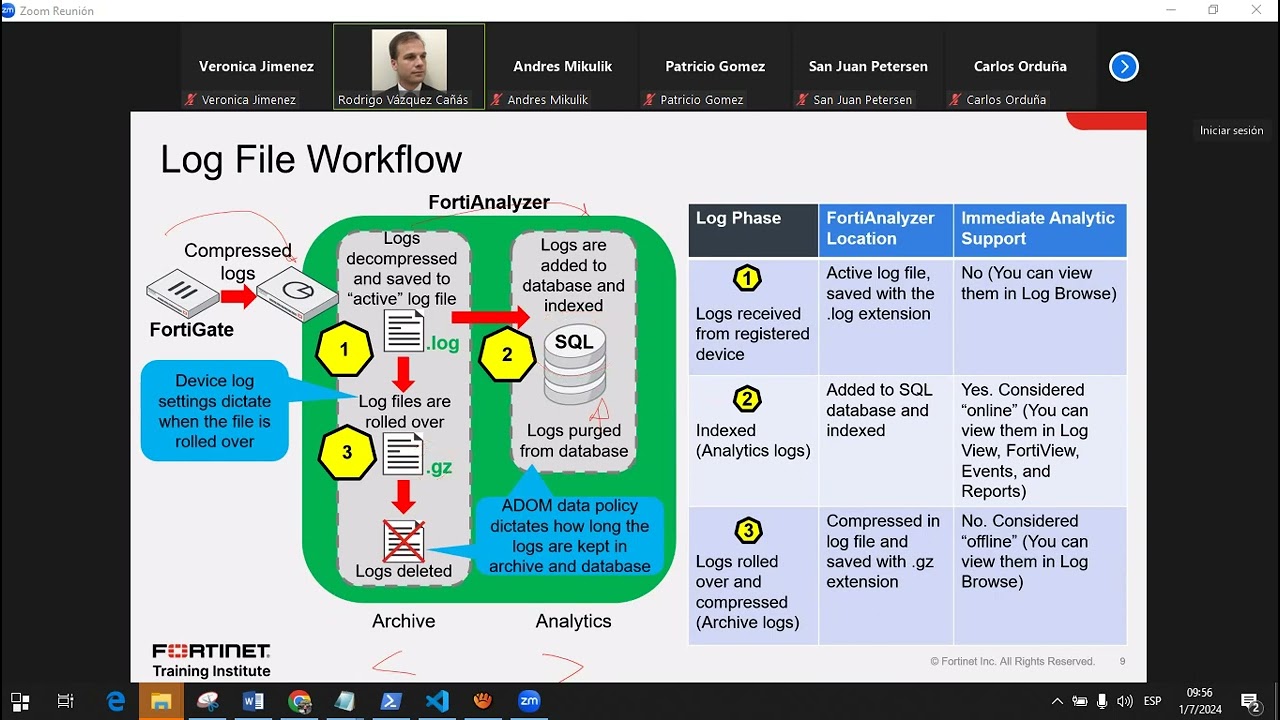1280x720 pixels.
Task: Select Veronica Jimenez's participant tile
Action: pyautogui.click(x=256, y=67)
